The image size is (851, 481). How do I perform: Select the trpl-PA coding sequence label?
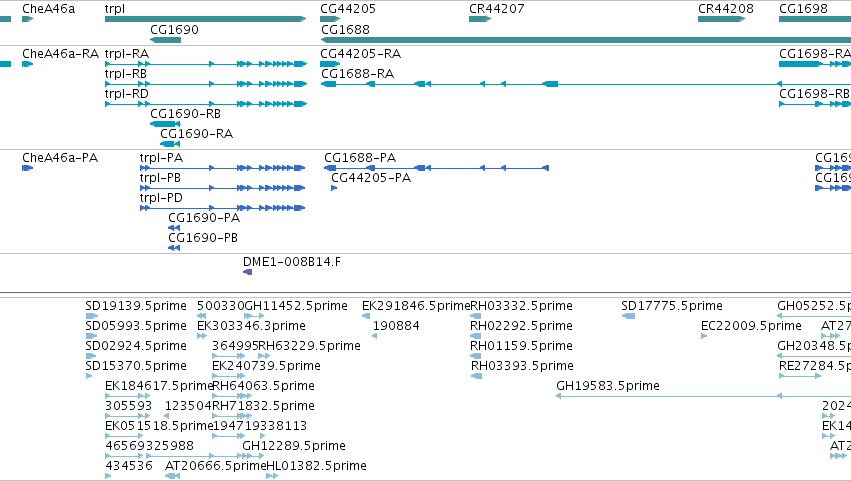[x=161, y=158]
